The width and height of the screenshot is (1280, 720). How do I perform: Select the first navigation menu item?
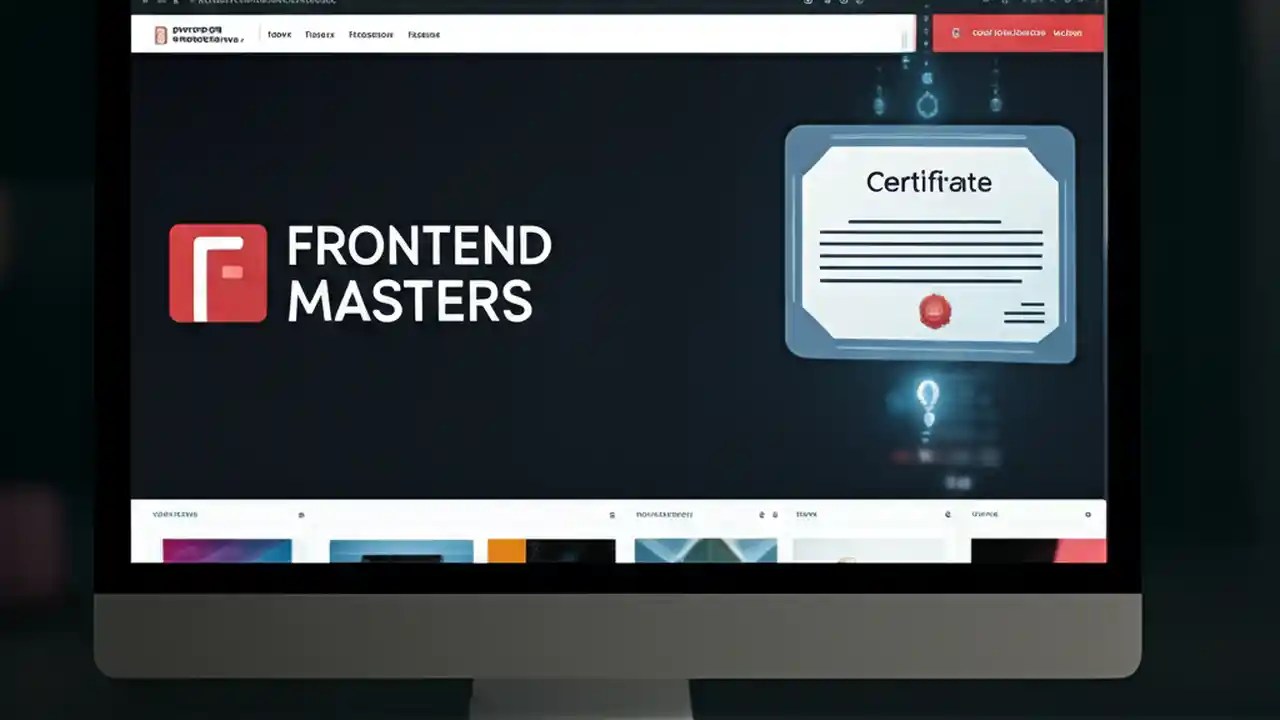[x=279, y=34]
